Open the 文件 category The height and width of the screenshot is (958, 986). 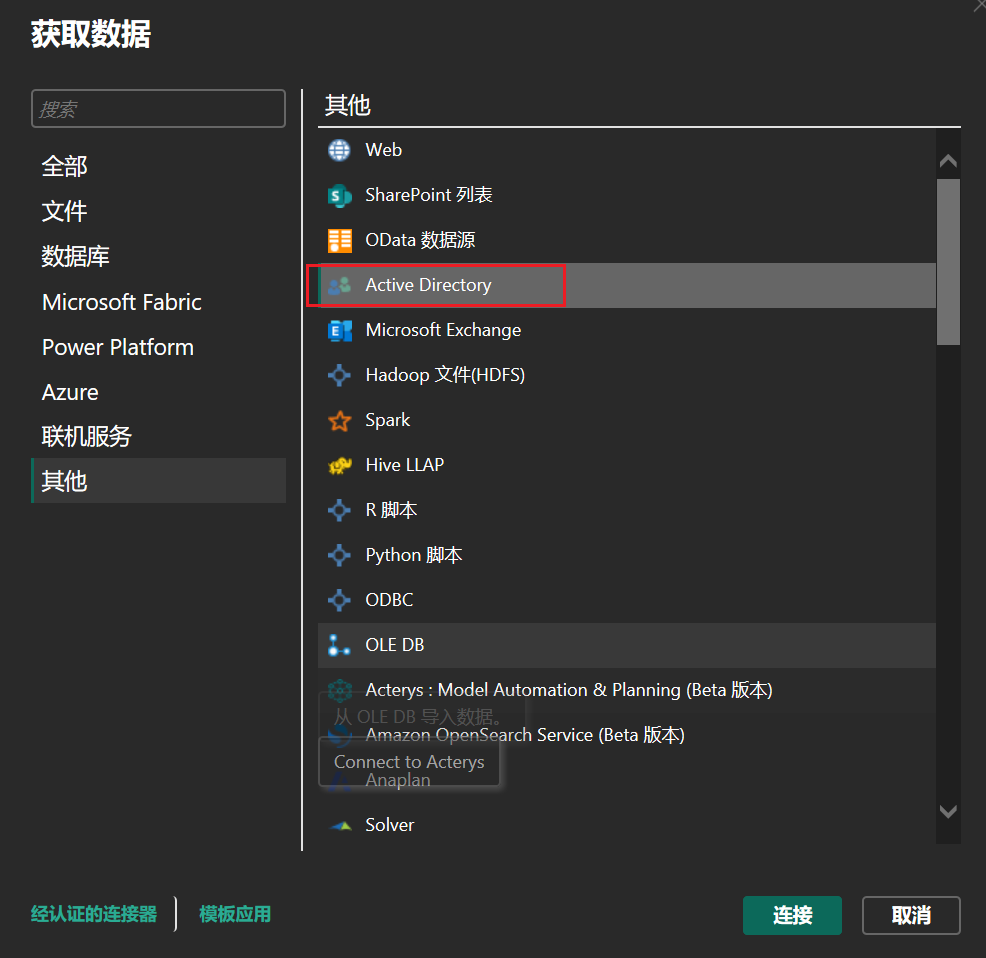158,211
